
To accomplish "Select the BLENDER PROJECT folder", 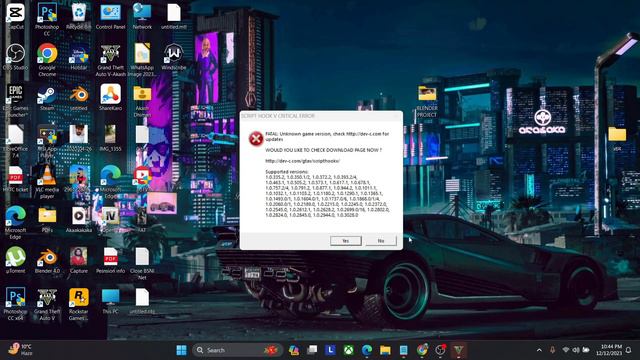I will pos(427,101).
